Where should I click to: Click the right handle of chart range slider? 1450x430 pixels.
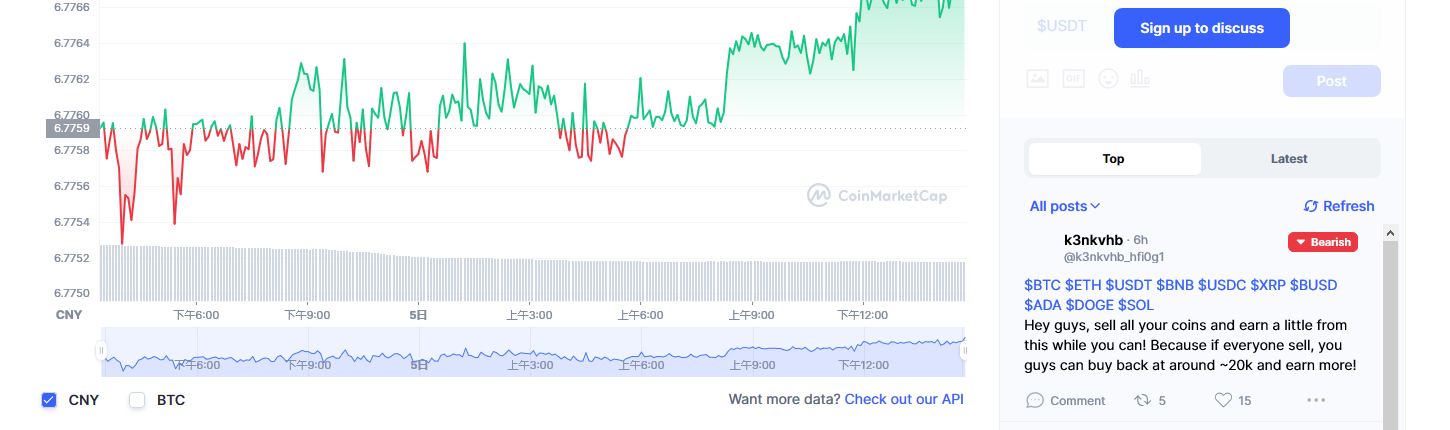click(x=964, y=350)
